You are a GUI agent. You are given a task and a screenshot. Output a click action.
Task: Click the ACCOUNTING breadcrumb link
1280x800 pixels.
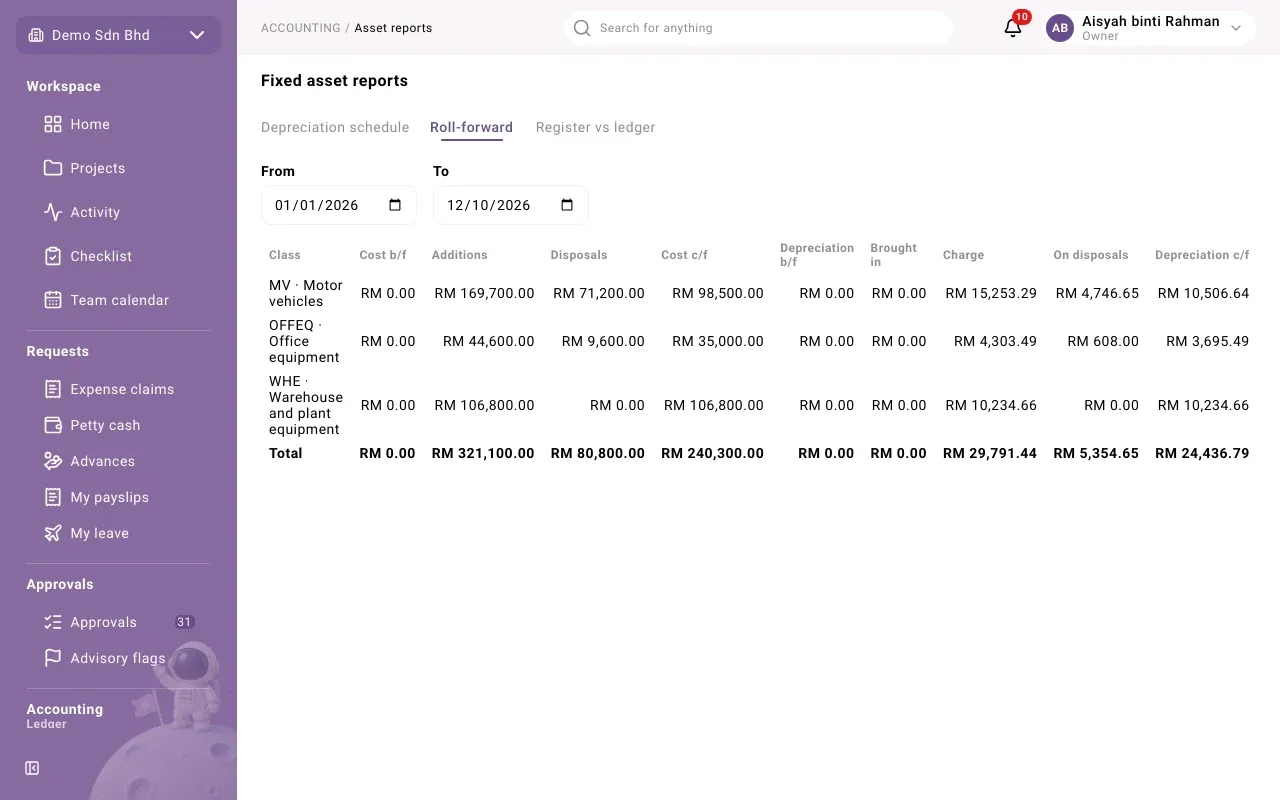click(300, 28)
